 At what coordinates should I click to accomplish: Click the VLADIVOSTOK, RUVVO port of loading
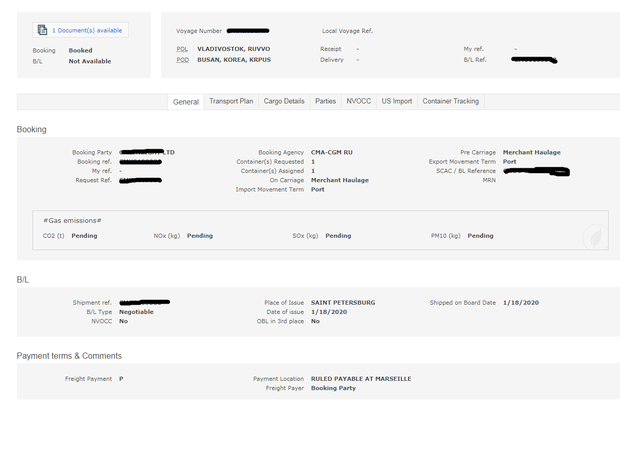coord(234,48)
